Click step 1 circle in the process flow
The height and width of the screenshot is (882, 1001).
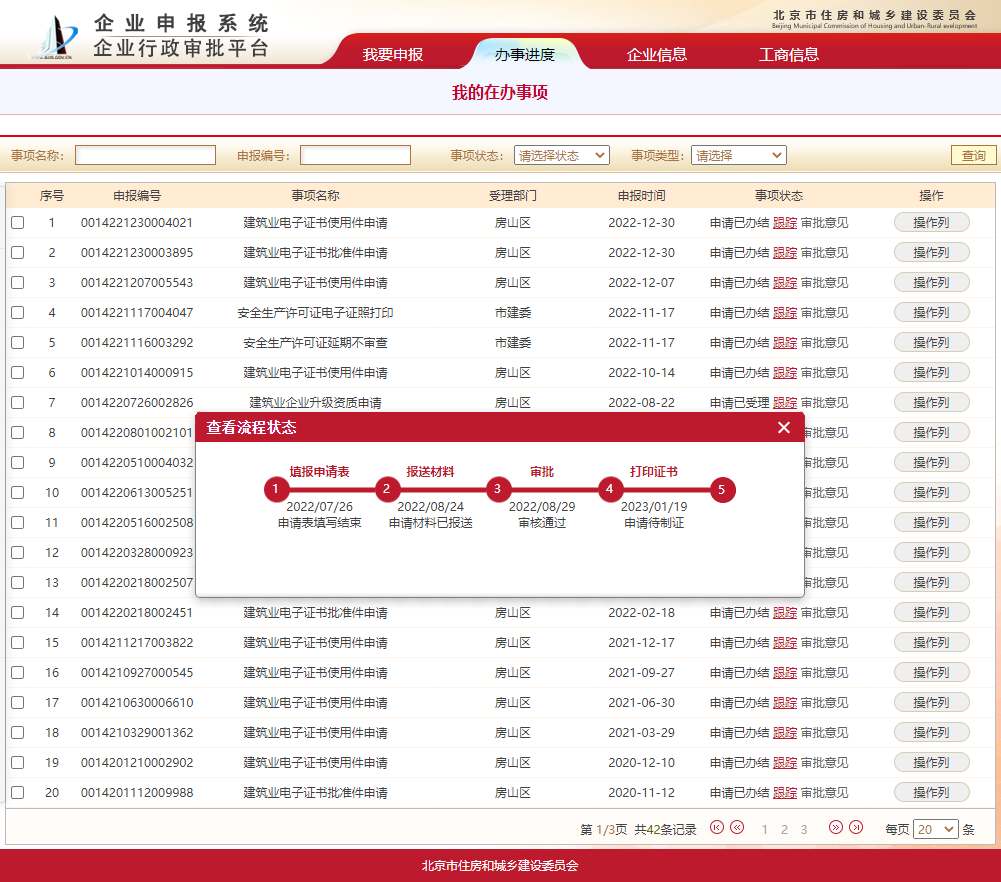tap(276, 490)
